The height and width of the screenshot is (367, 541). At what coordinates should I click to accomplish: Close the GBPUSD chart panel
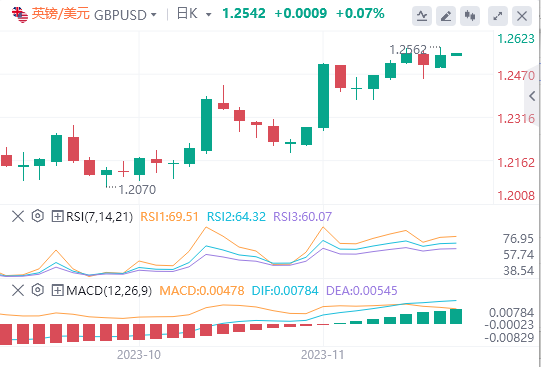pos(522,16)
